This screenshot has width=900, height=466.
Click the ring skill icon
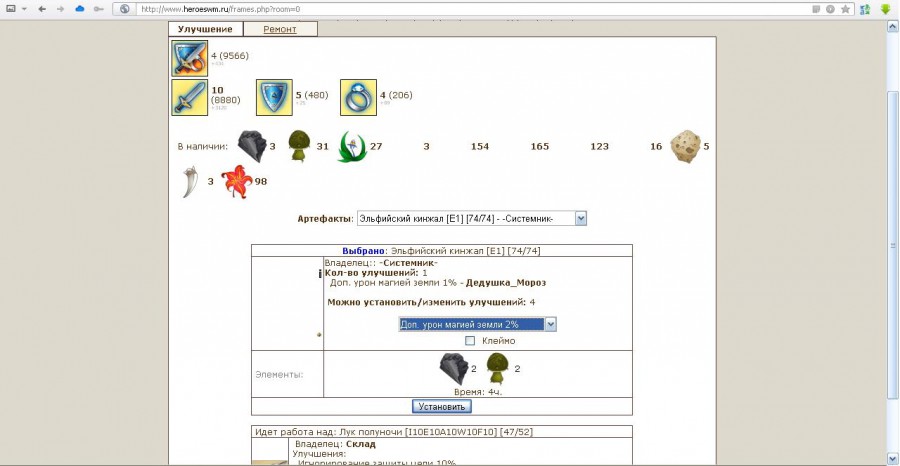358,98
